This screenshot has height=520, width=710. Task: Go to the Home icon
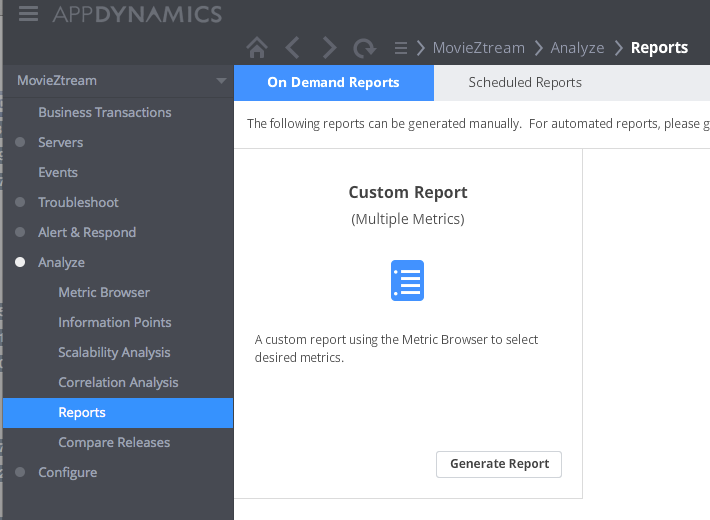pyautogui.click(x=257, y=48)
